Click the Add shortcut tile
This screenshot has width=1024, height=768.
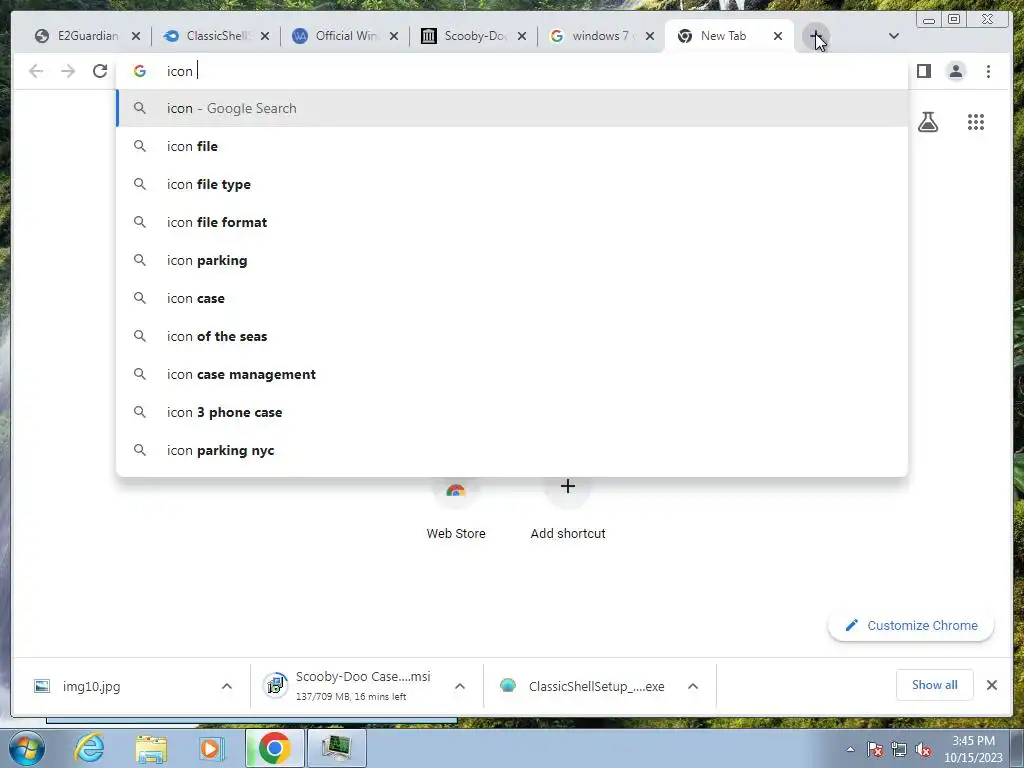[568, 509]
